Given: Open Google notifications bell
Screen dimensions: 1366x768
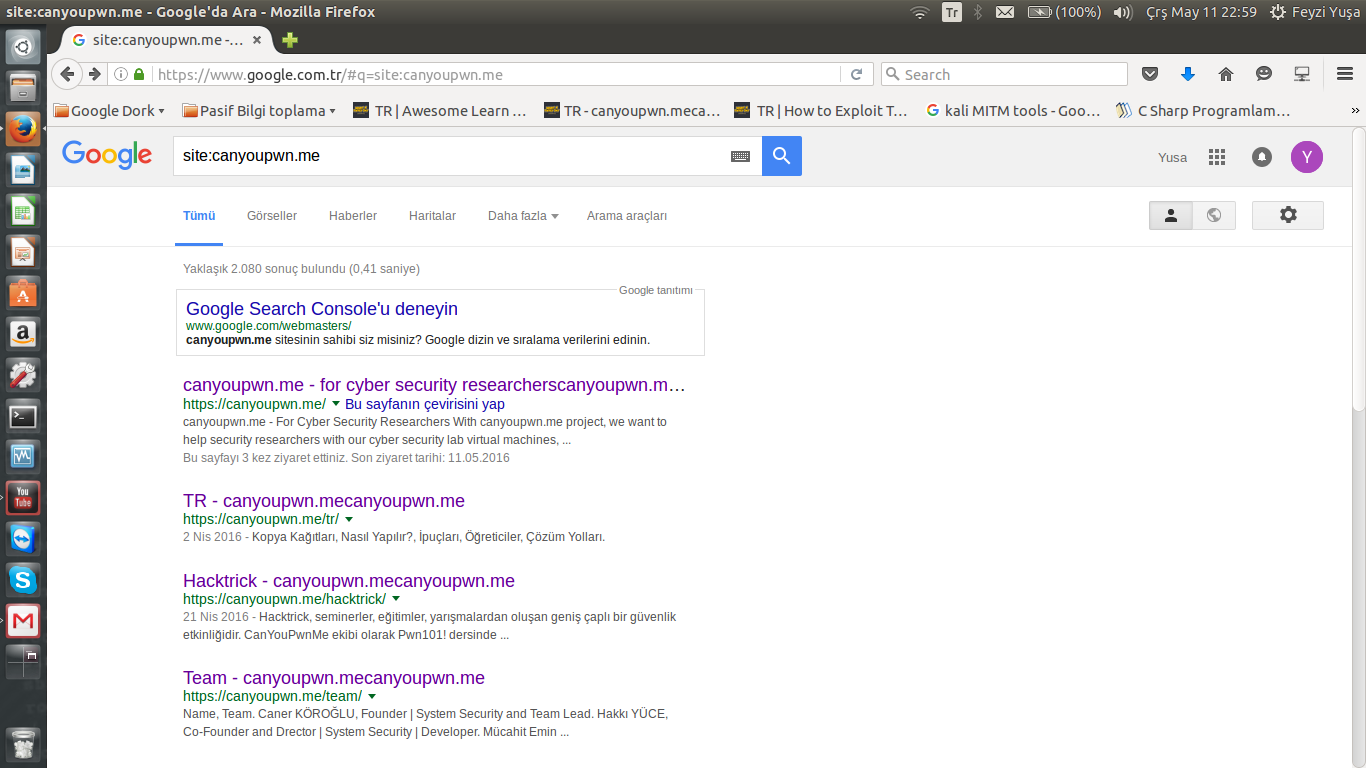Looking at the screenshot, I should coord(1262,157).
